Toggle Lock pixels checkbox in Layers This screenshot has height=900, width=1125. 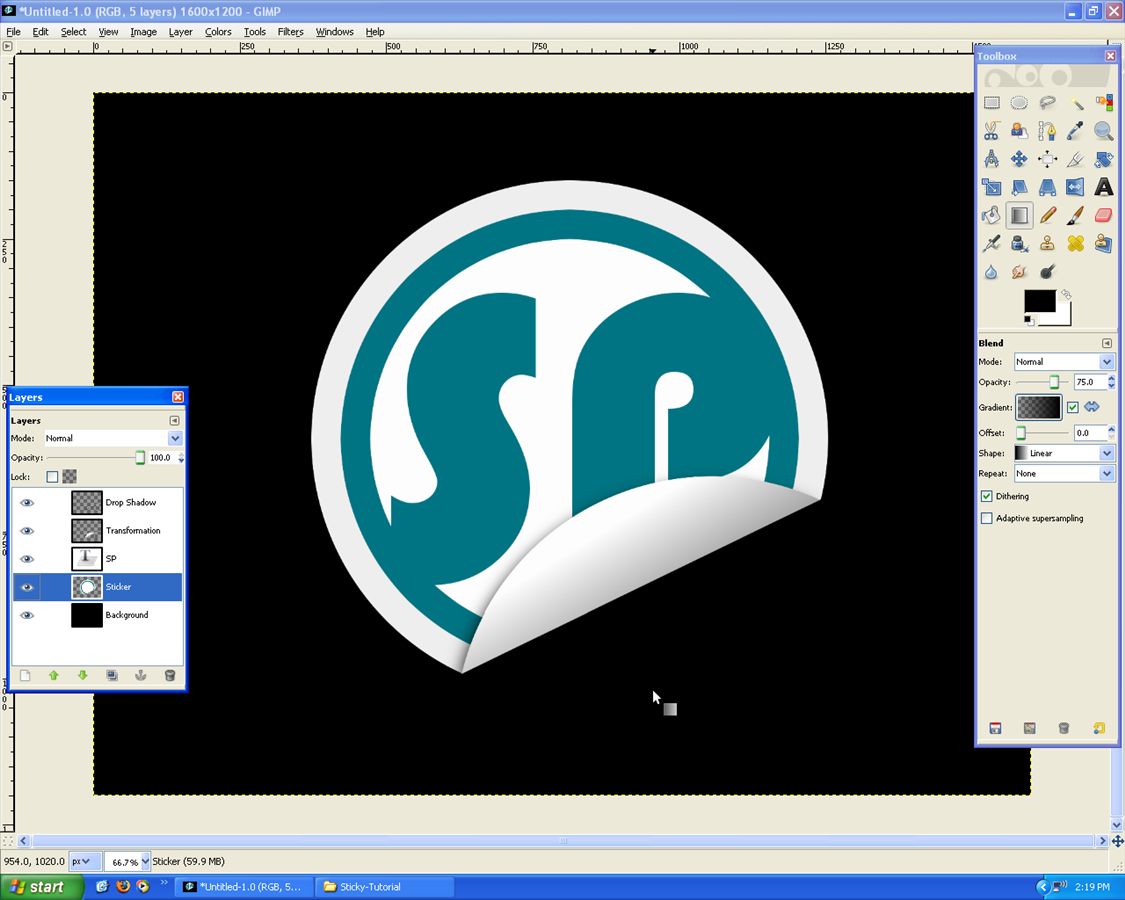click(x=52, y=477)
